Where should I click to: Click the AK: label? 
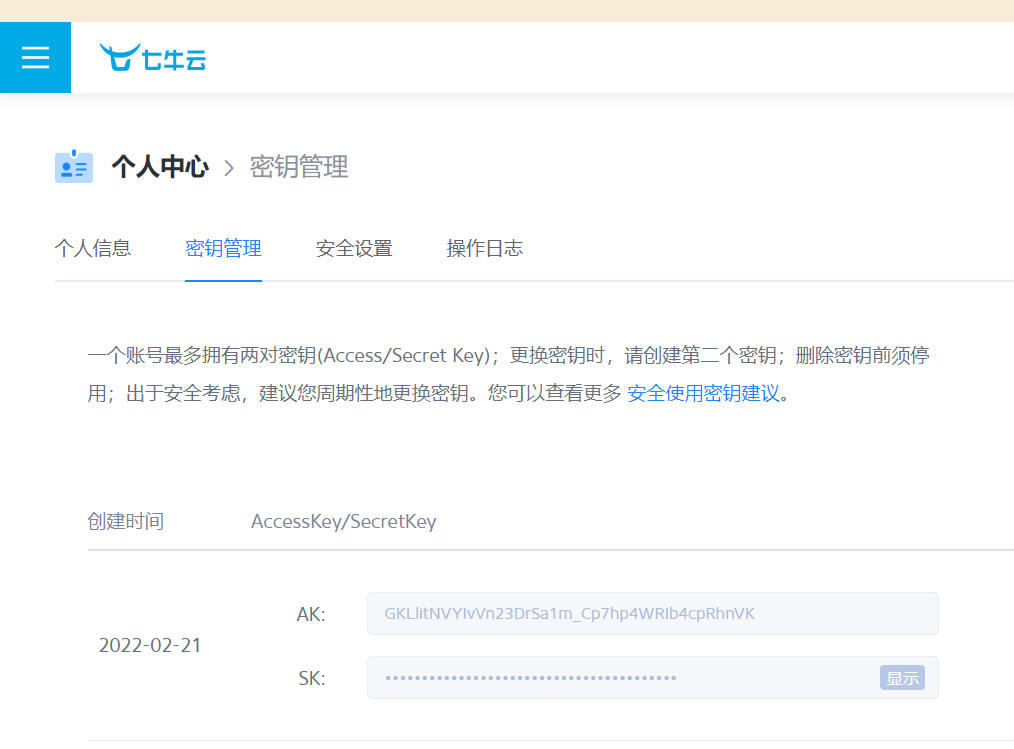(x=311, y=614)
